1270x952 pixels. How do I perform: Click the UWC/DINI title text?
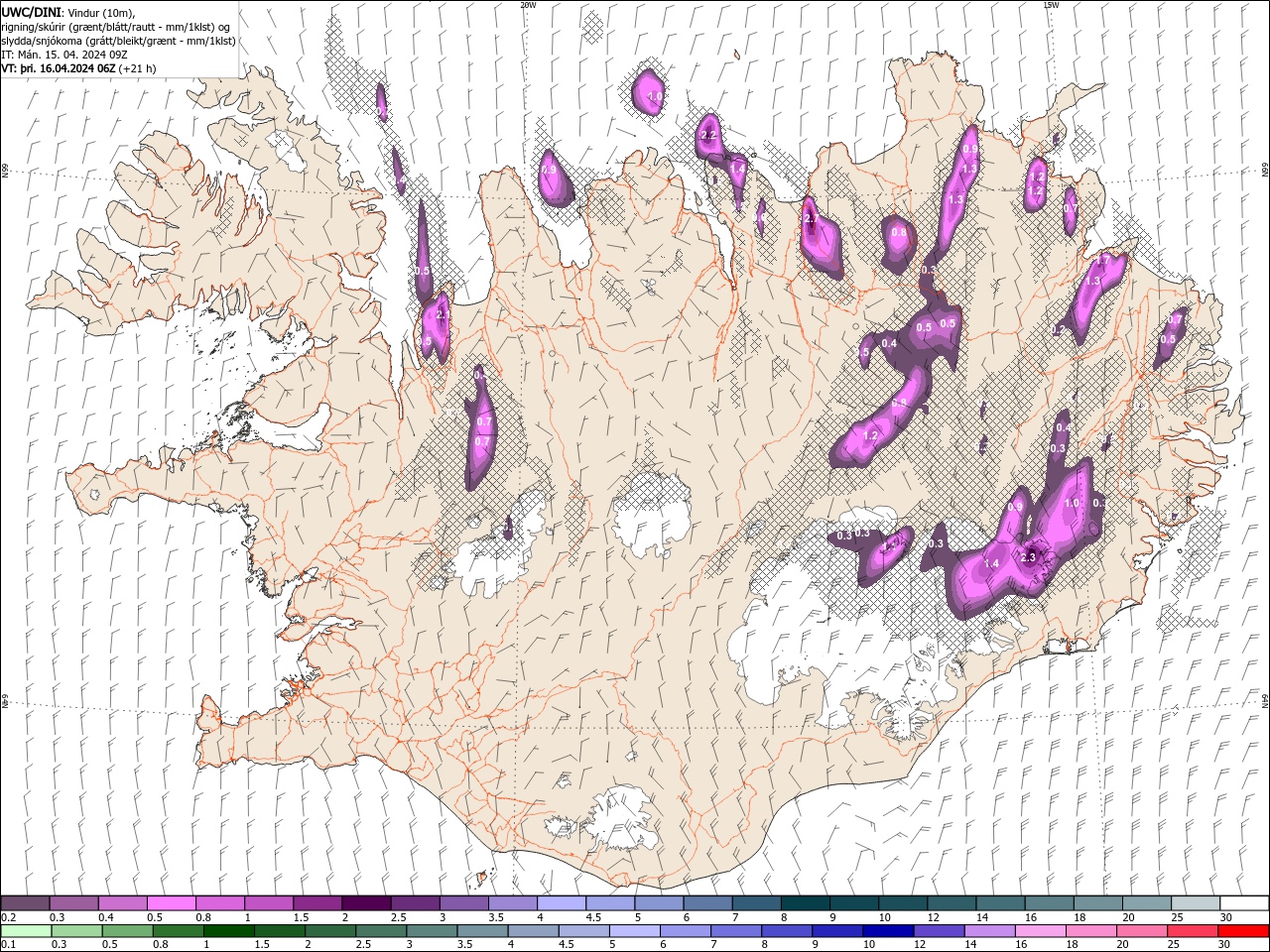(x=31, y=12)
